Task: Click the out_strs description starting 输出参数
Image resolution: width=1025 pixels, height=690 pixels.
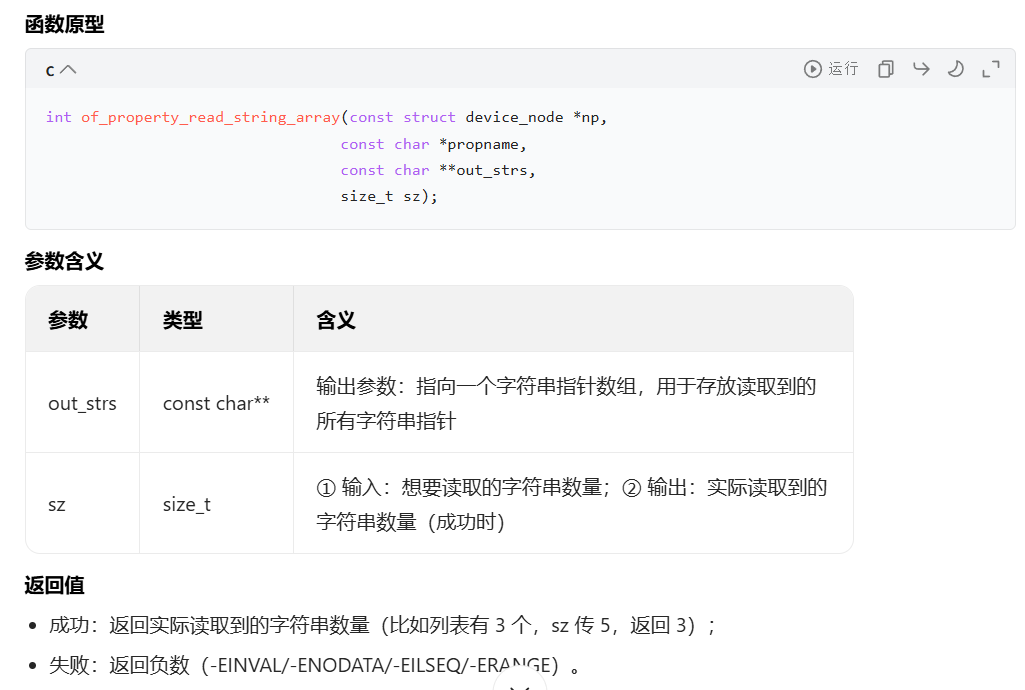Action: pyautogui.click(x=566, y=403)
